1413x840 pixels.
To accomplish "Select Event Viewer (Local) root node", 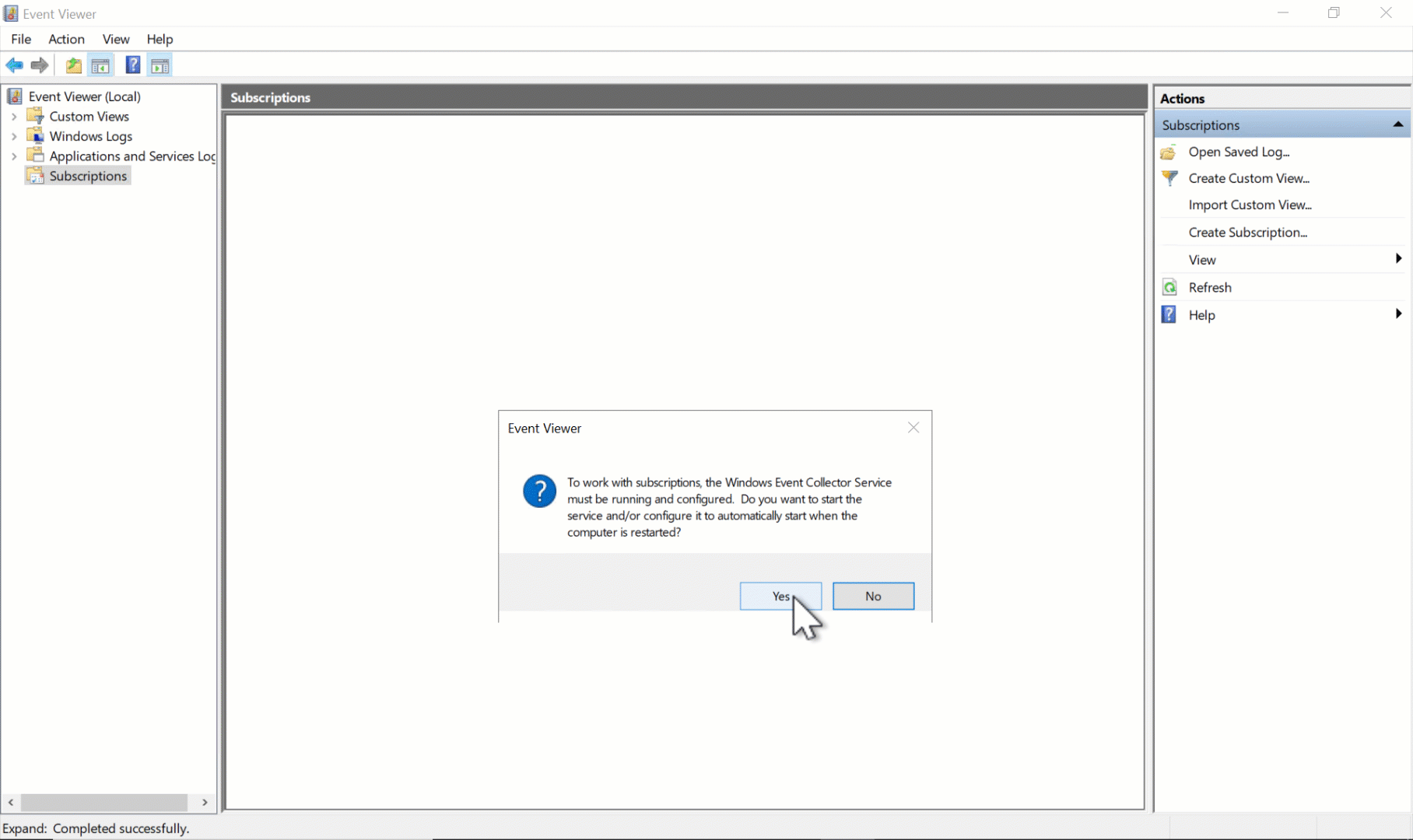I will 84,96.
